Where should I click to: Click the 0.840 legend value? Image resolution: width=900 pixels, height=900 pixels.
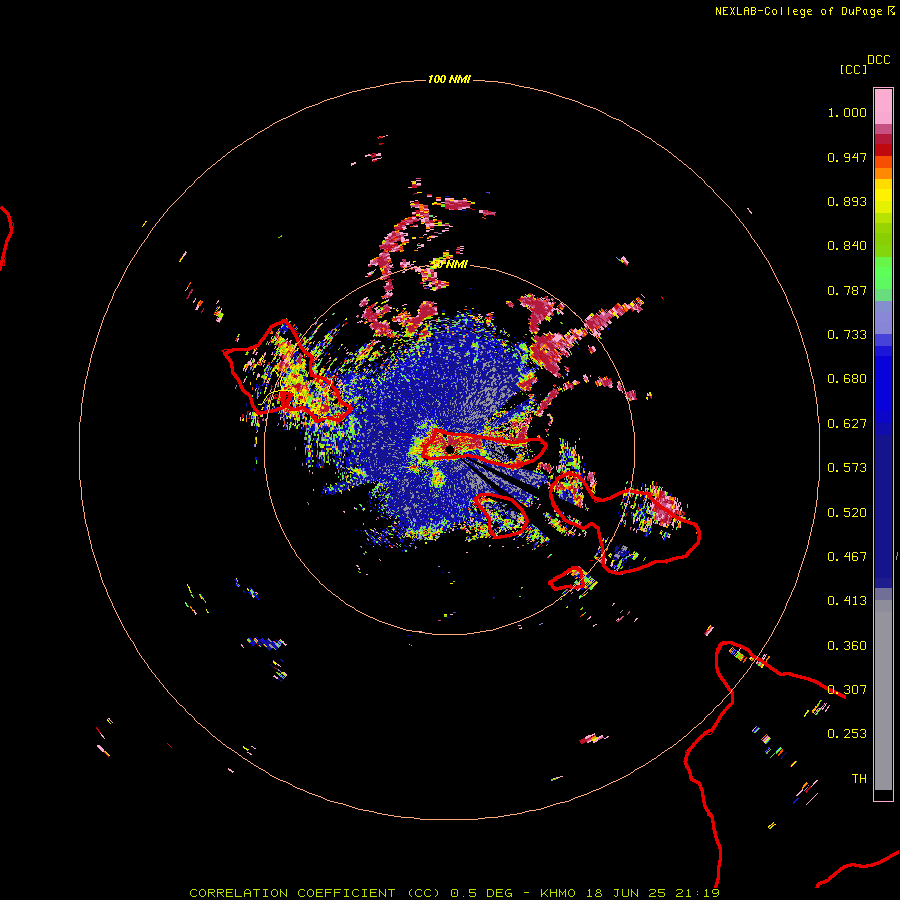[x=847, y=246]
